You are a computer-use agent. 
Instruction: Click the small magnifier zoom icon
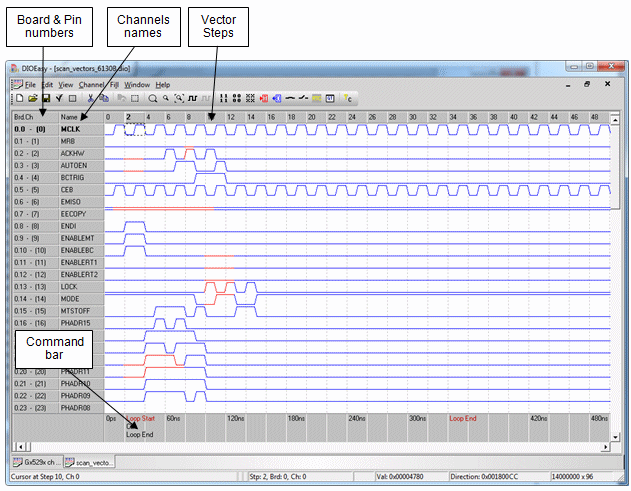point(165,98)
